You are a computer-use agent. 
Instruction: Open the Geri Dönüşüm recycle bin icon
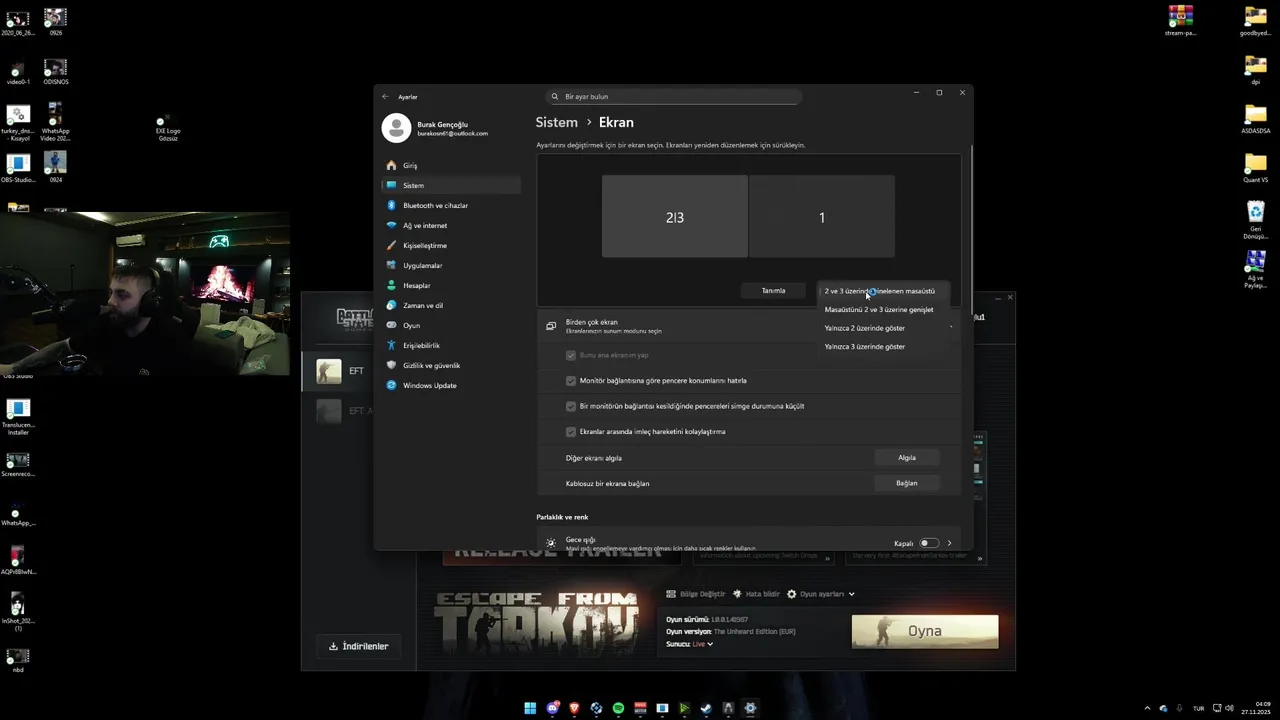point(1255,221)
